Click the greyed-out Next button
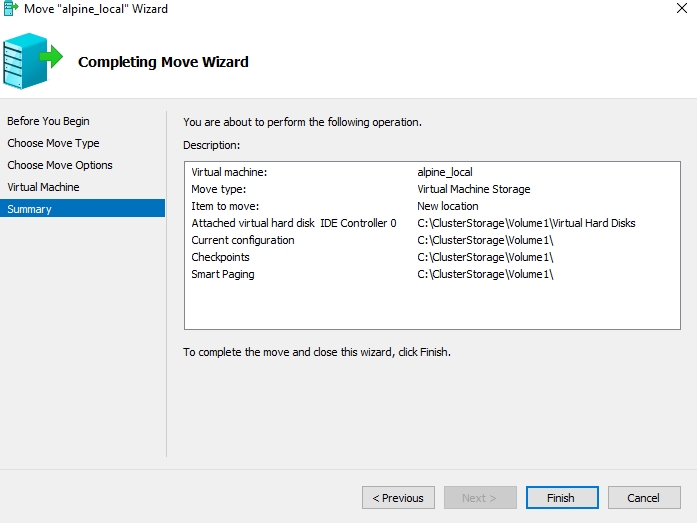This screenshot has height=523, width=697. point(479,498)
